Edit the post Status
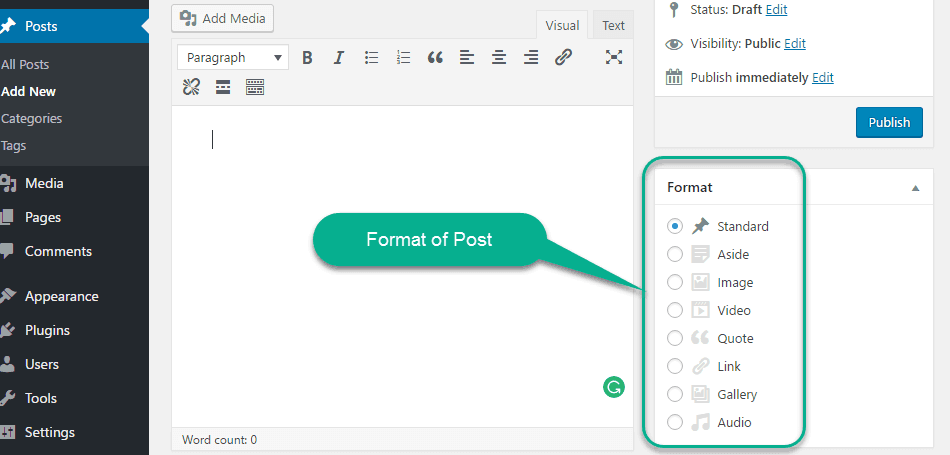 click(x=776, y=10)
